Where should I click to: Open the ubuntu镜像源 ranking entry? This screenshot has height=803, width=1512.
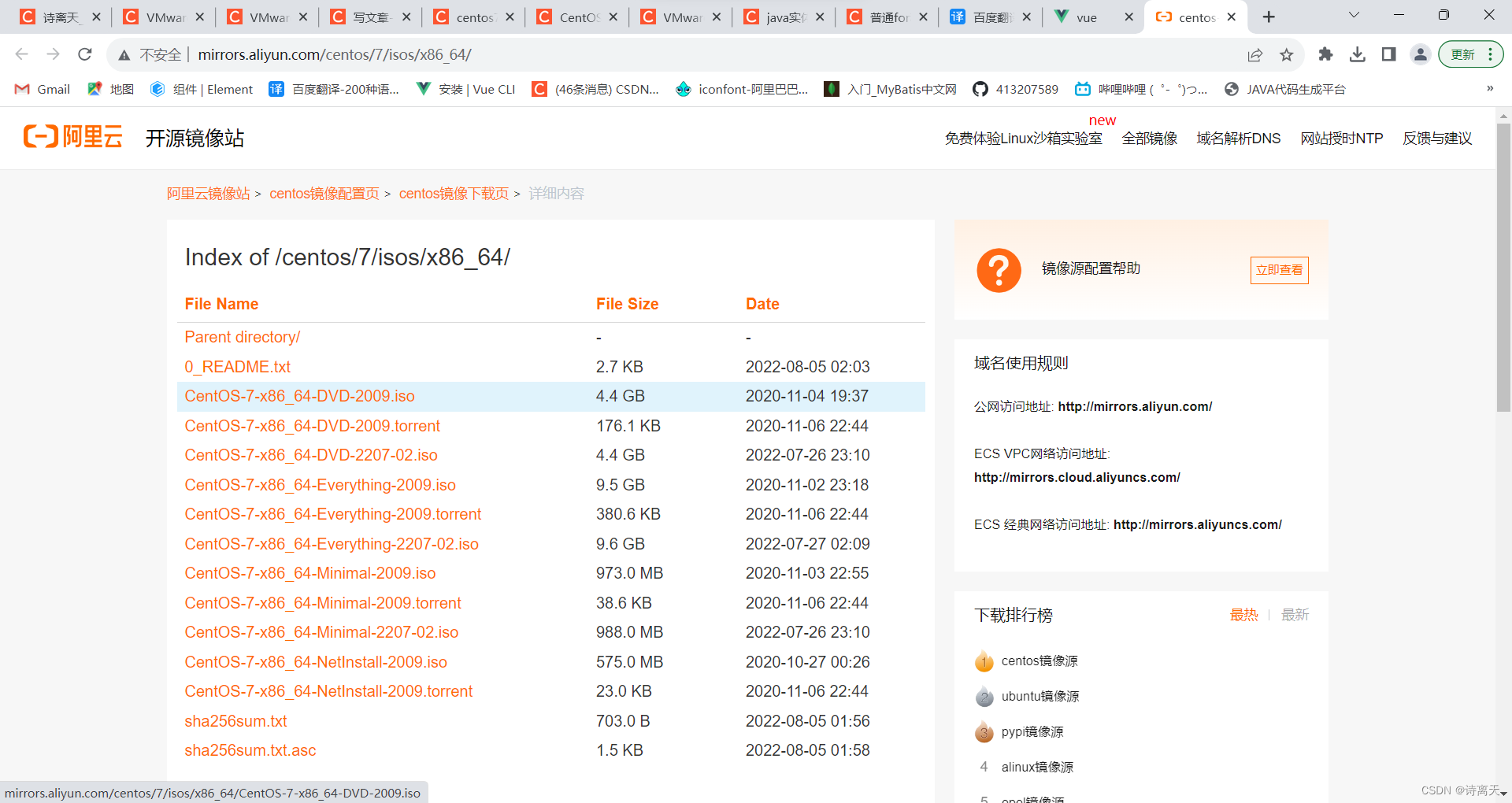(1040, 697)
